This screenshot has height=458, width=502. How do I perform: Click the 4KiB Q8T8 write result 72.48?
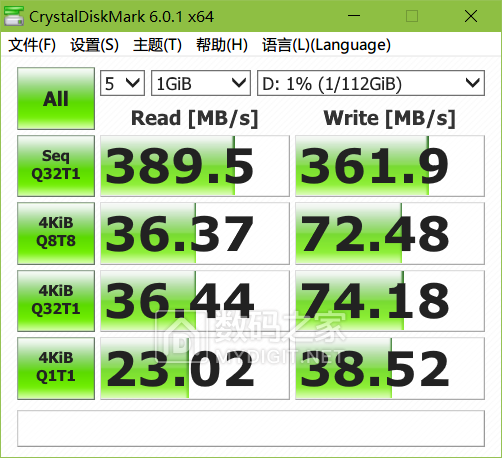390,233
